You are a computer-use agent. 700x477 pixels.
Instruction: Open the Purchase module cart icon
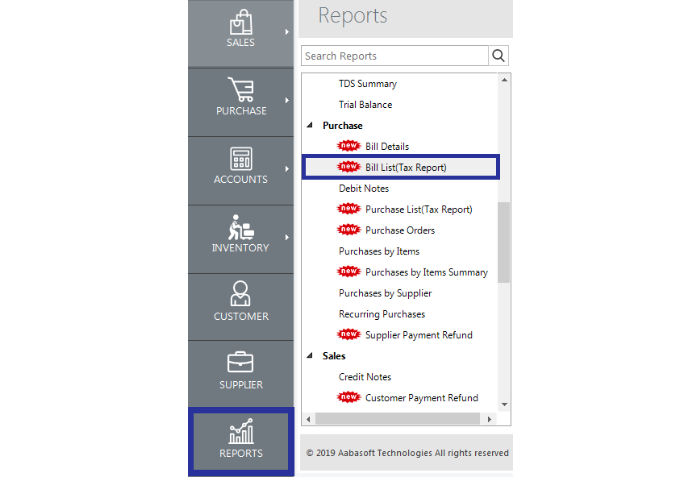click(x=241, y=89)
